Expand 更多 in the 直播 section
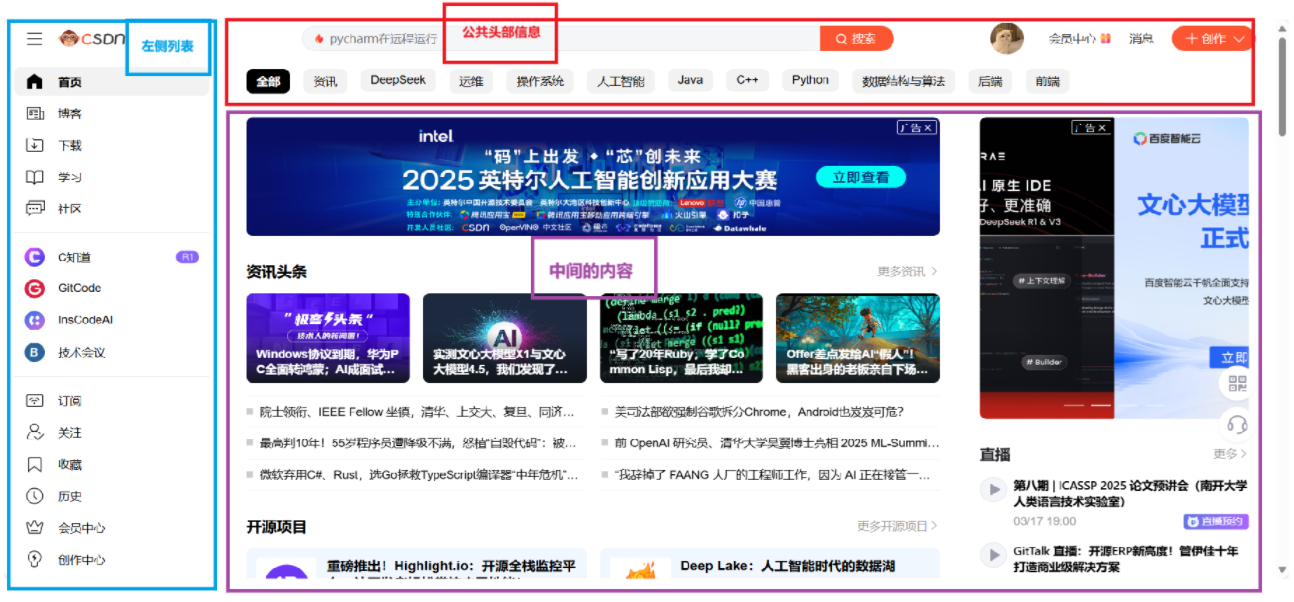1294x602 pixels. (1230, 454)
